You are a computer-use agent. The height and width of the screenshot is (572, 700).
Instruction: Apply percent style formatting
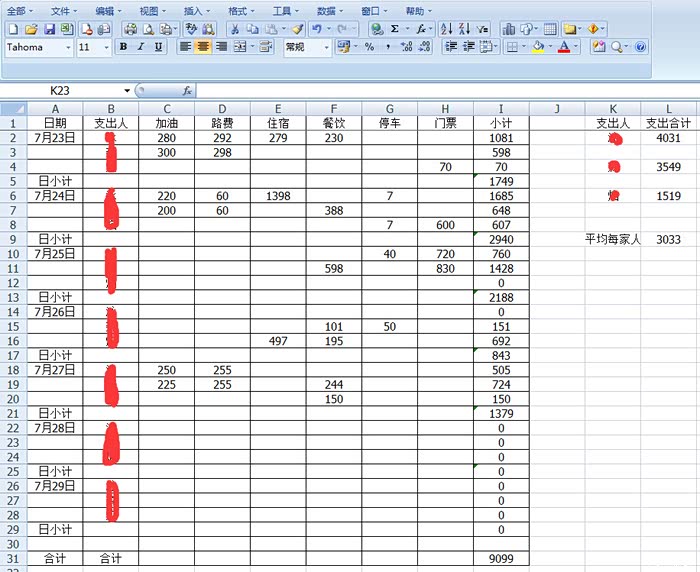370,47
